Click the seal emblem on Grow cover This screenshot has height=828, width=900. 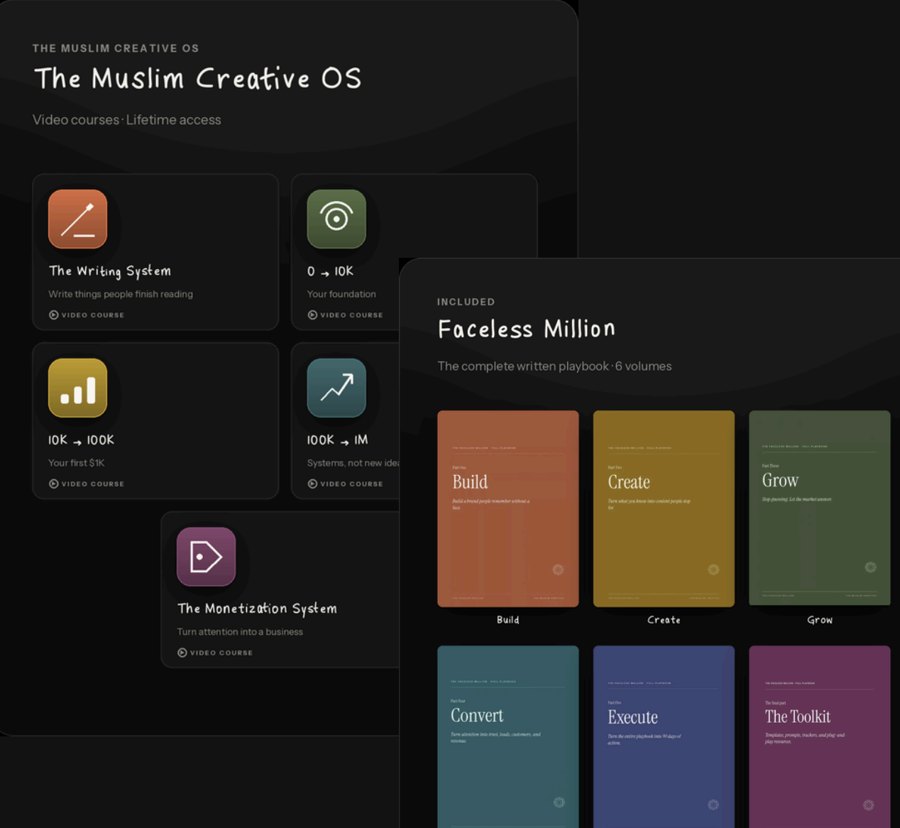point(870,567)
